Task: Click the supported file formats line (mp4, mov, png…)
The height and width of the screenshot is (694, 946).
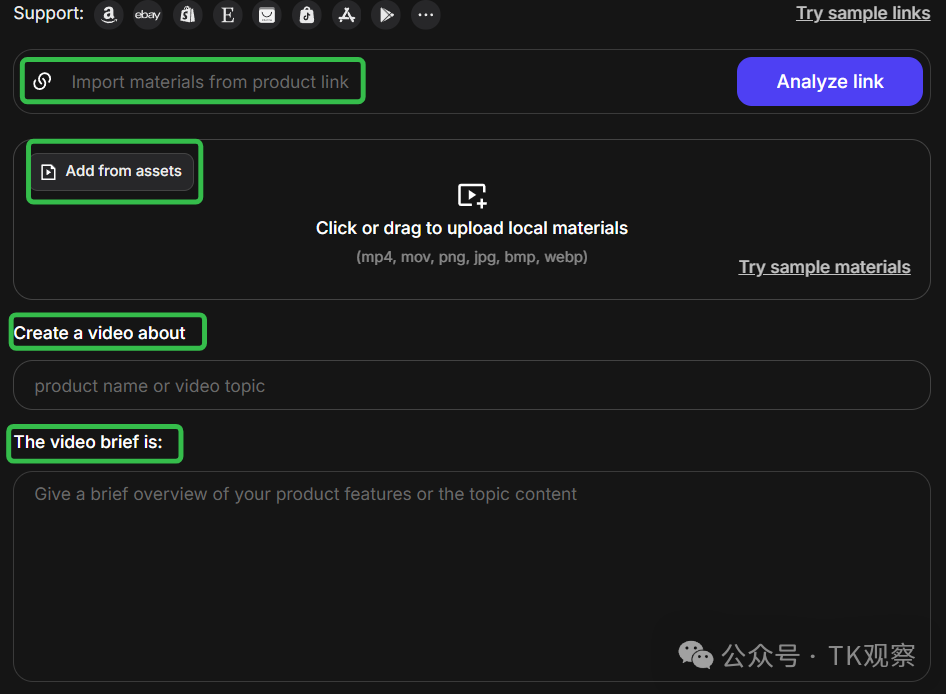Action: point(472,257)
